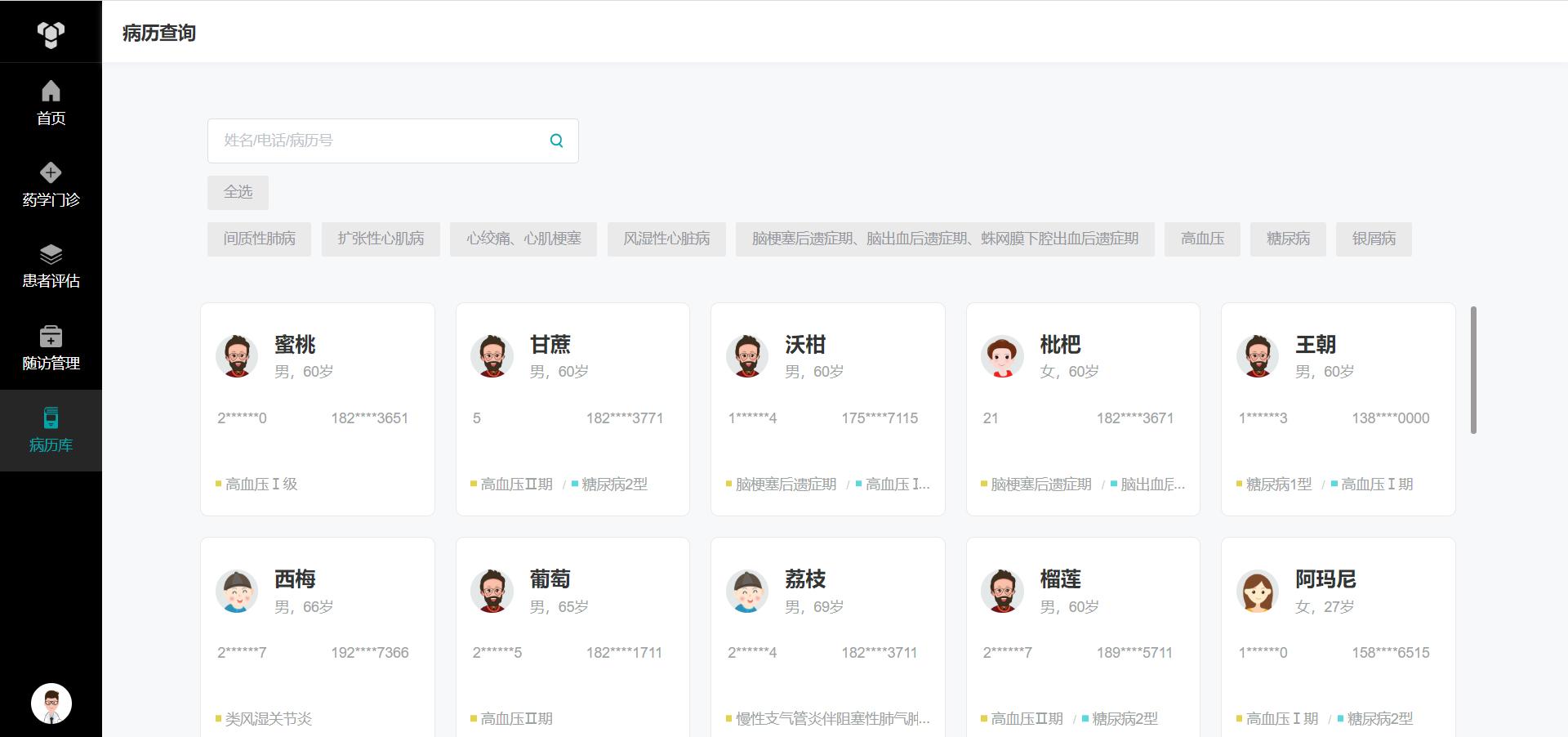This screenshot has width=1568, height=737.
Task: Go to 随访管理 follow-up management icon
Action: (51, 337)
